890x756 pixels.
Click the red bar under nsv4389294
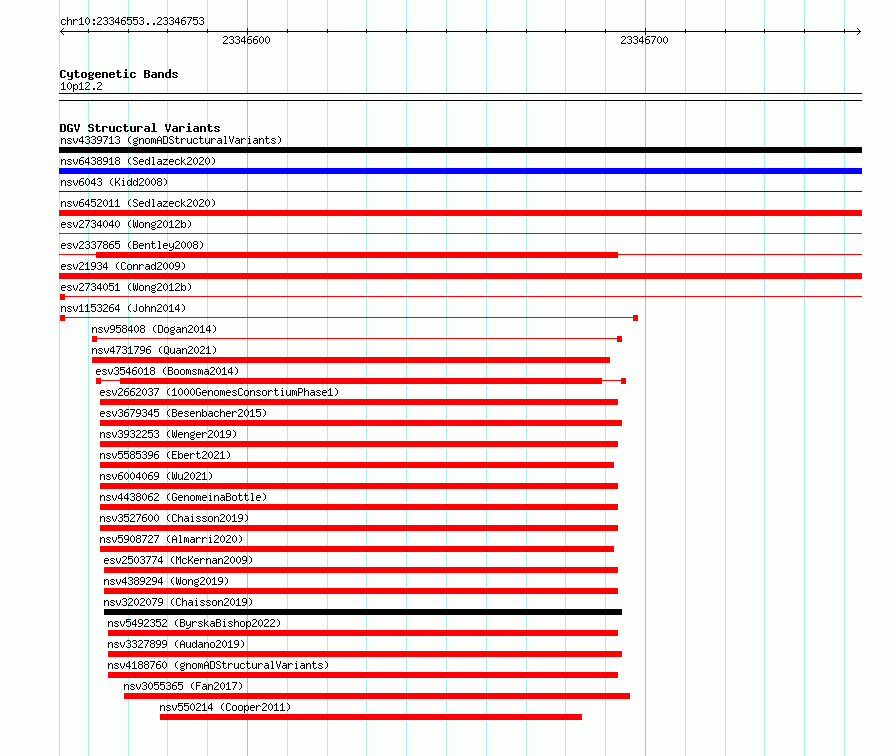(361, 591)
